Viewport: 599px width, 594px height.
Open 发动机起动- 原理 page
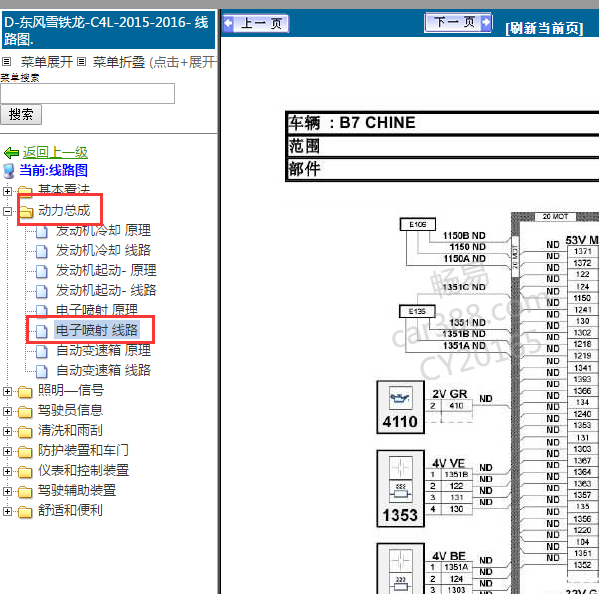[106, 270]
